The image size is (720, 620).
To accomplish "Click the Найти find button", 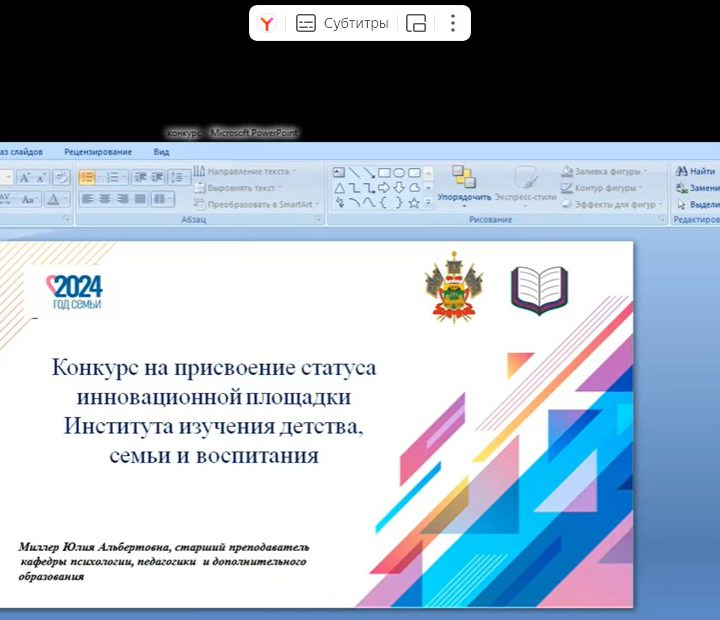I will [x=696, y=172].
